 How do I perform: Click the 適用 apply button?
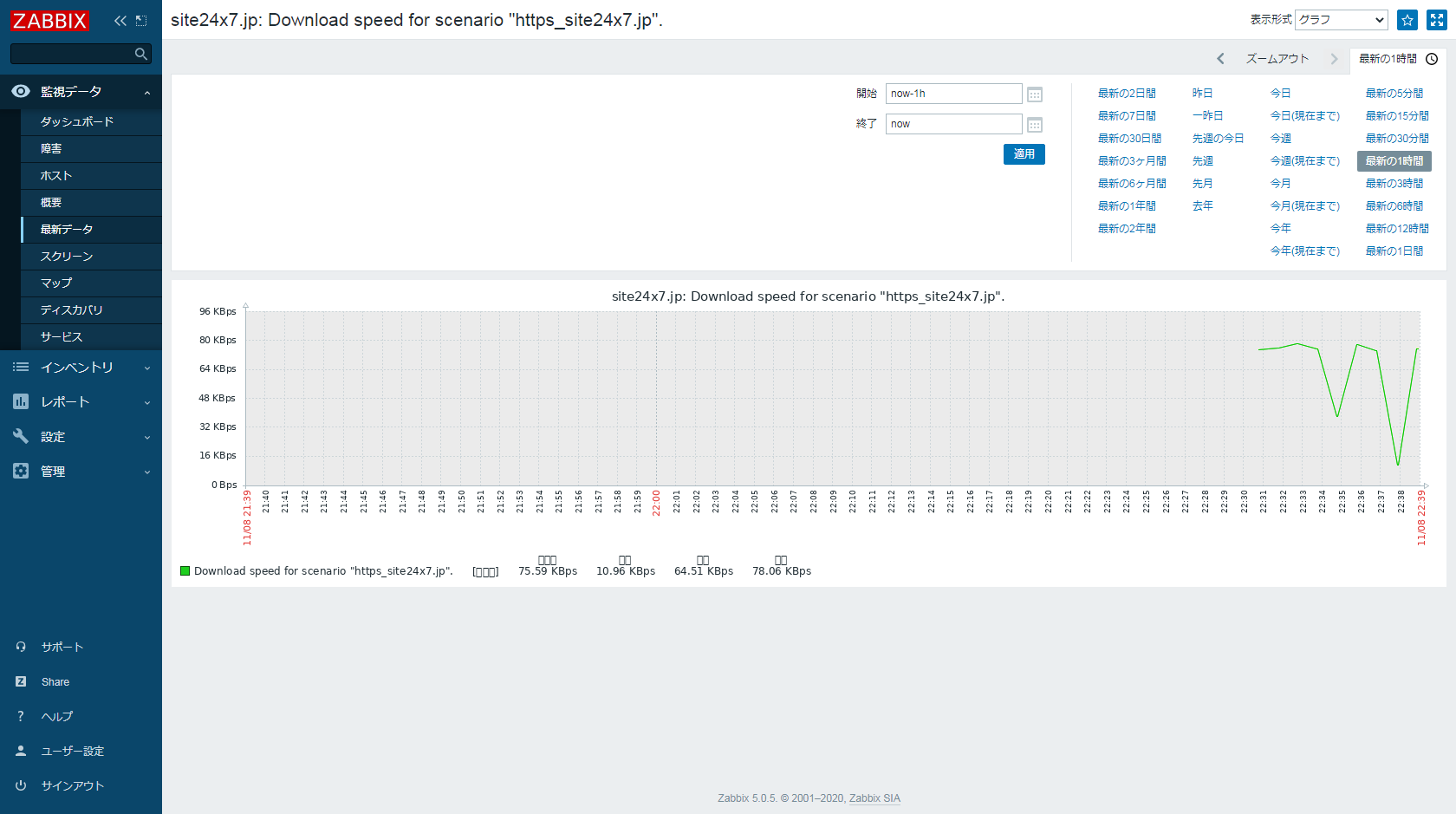(1024, 154)
